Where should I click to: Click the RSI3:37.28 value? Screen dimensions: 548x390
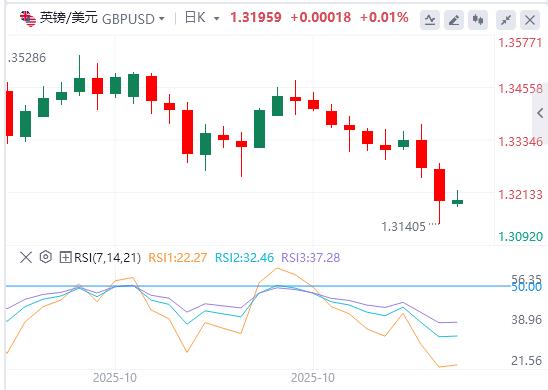(x=310, y=258)
